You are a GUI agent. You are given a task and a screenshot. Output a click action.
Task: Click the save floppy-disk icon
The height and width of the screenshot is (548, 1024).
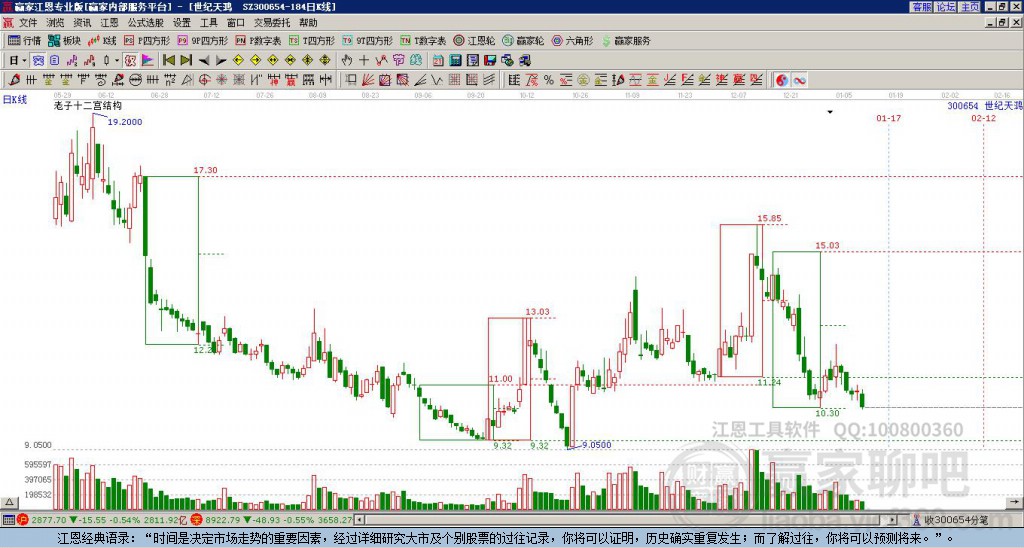click(490, 61)
